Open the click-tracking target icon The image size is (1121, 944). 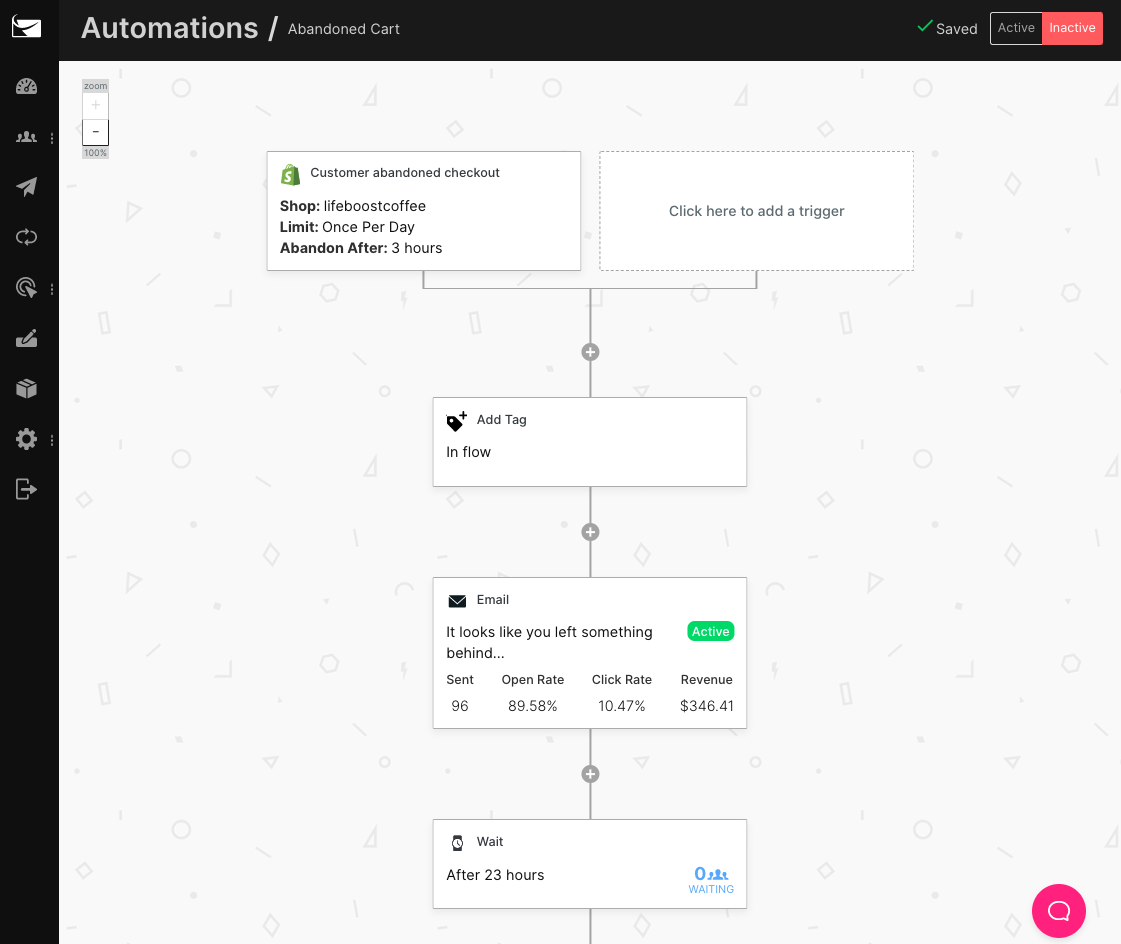[26, 287]
